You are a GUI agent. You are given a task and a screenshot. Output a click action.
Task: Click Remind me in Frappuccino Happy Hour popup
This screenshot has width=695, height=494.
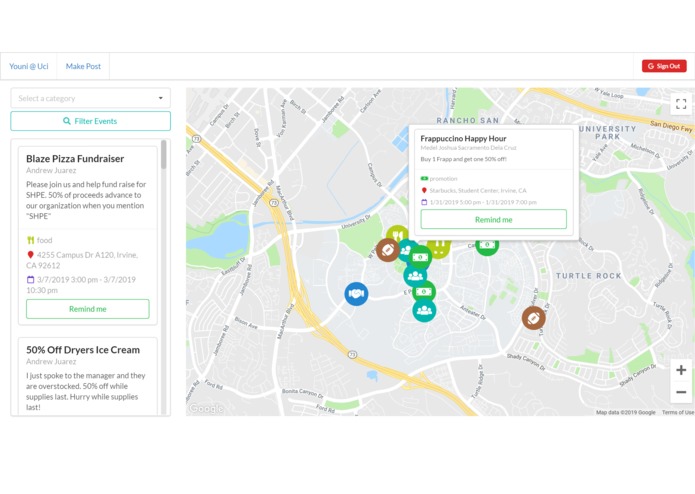pos(493,219)
